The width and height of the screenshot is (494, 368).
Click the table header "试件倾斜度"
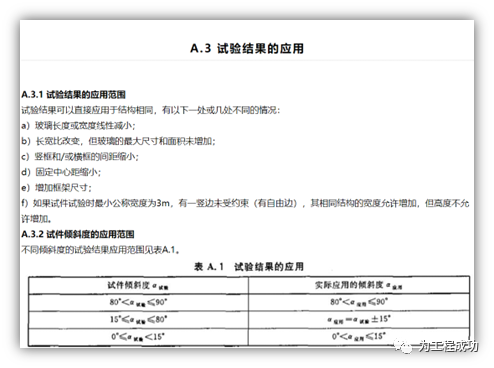pos(138,286)
